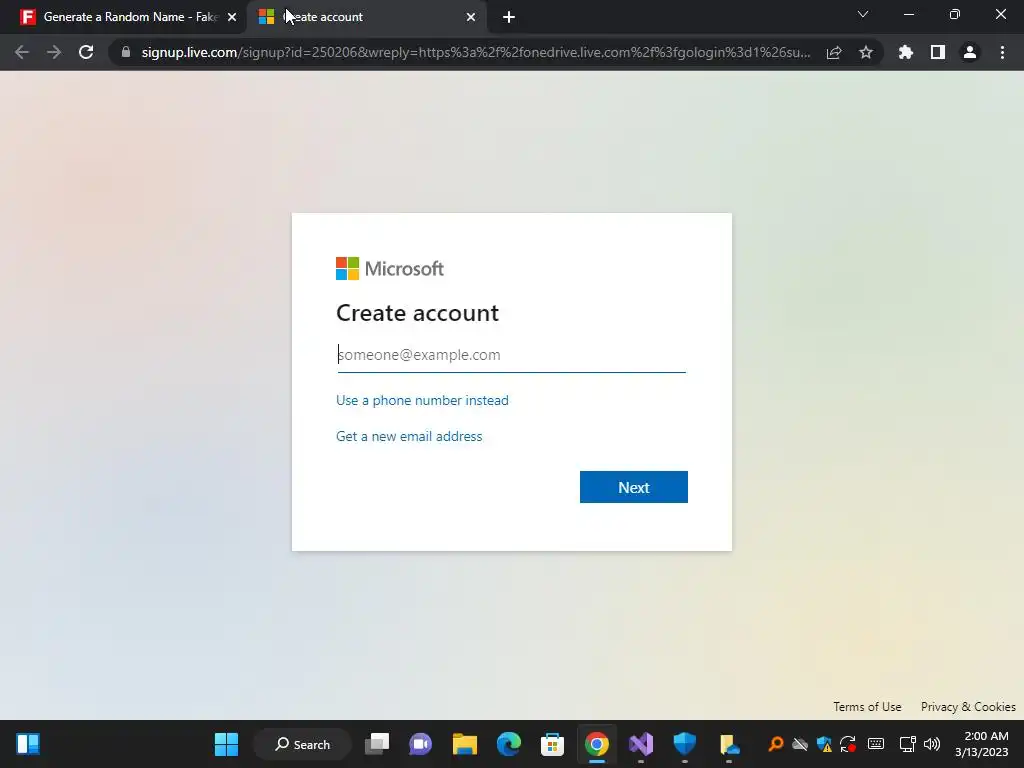Click the Next button
The height and width of the screenshot is (768, 1024).
(x=633, y=487)
